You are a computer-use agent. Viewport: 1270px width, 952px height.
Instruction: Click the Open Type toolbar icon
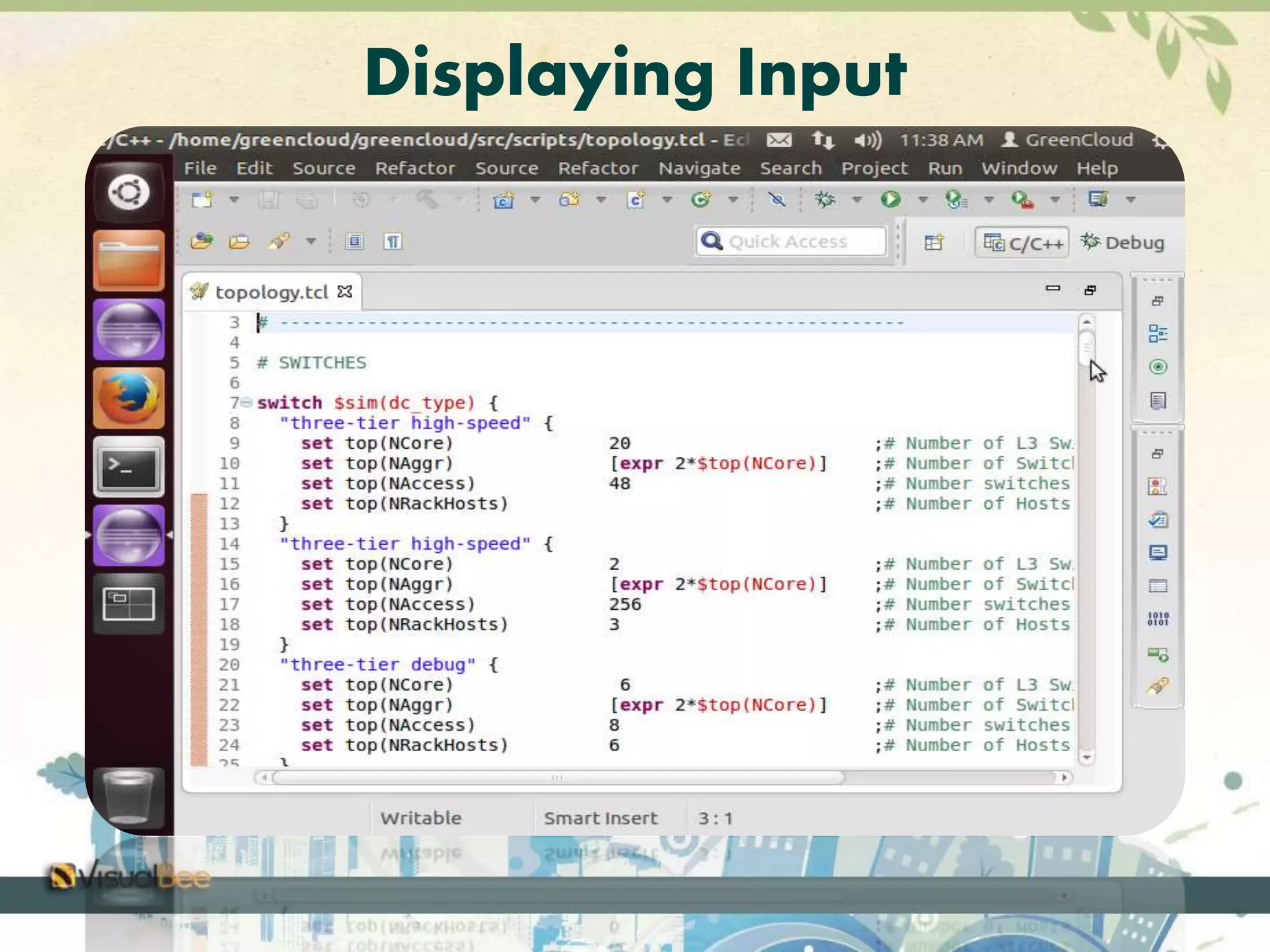(201, 241)
